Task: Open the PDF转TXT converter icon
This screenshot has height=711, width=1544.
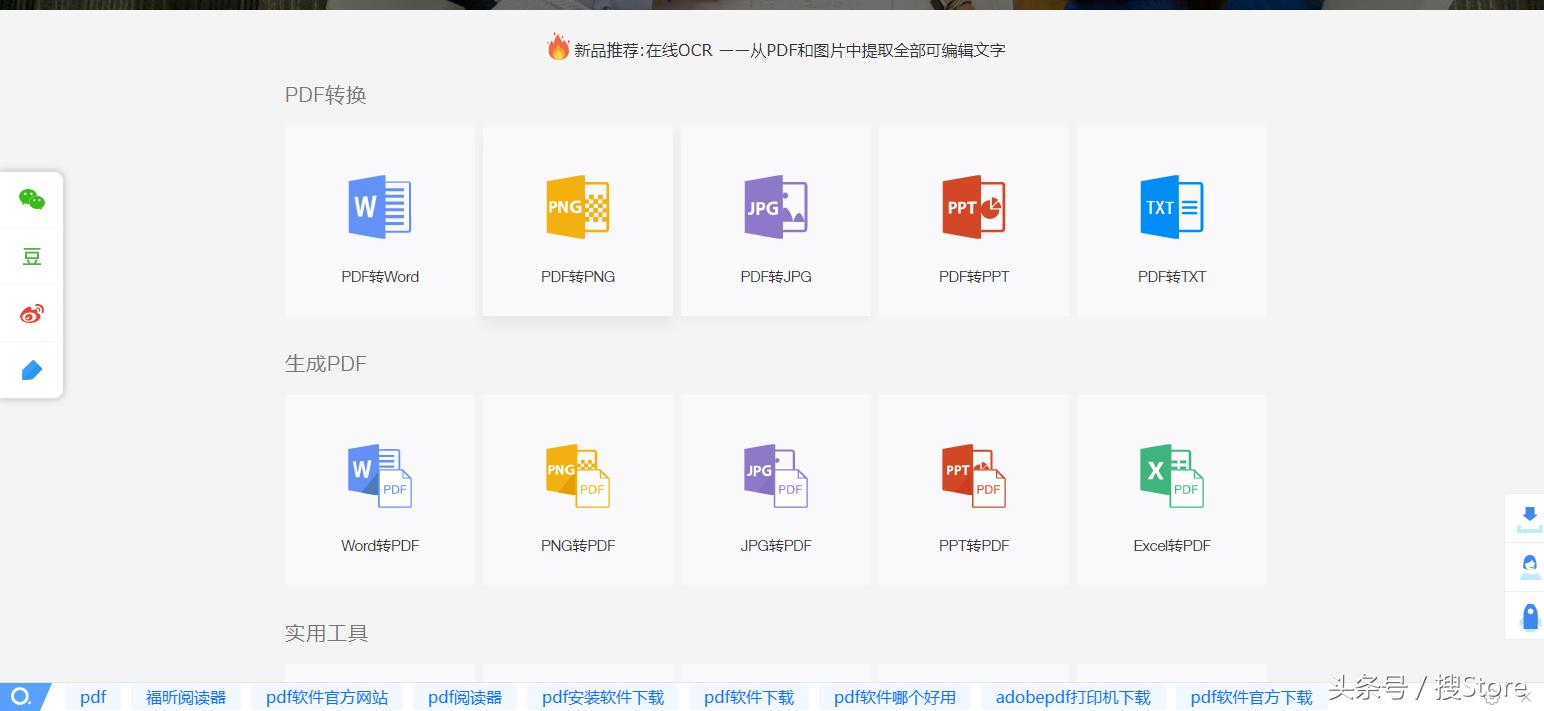Action: pos(1171,207)
